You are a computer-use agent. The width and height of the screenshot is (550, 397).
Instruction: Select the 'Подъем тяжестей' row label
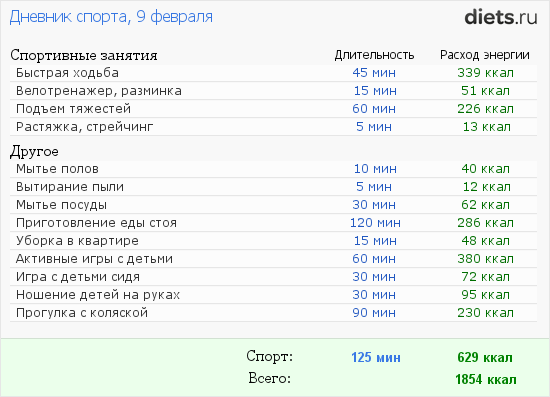click(x=73, y=109)
